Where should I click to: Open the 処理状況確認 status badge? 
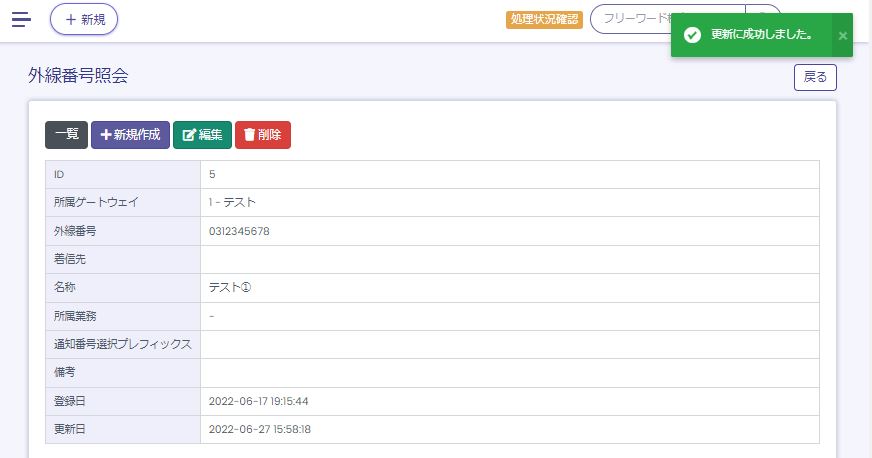click(x=544, y=19)
